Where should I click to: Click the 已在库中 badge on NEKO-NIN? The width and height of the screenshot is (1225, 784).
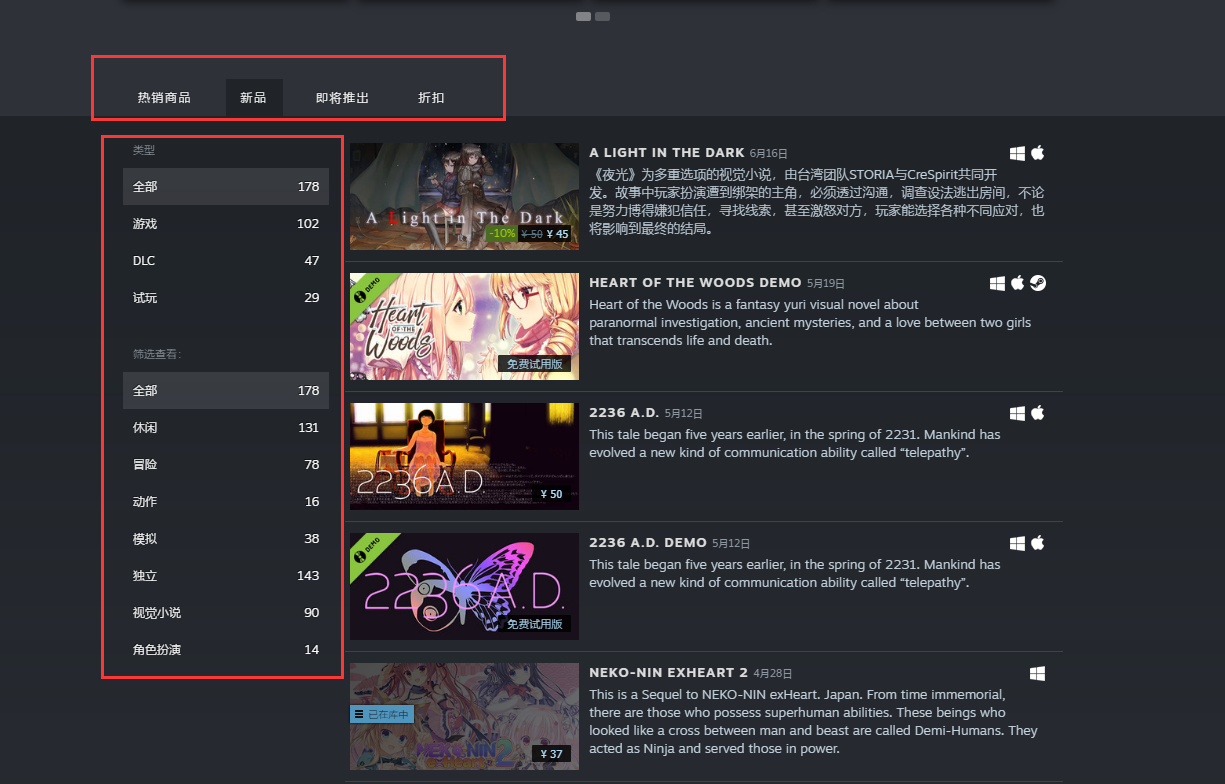(x=381, y=714)
